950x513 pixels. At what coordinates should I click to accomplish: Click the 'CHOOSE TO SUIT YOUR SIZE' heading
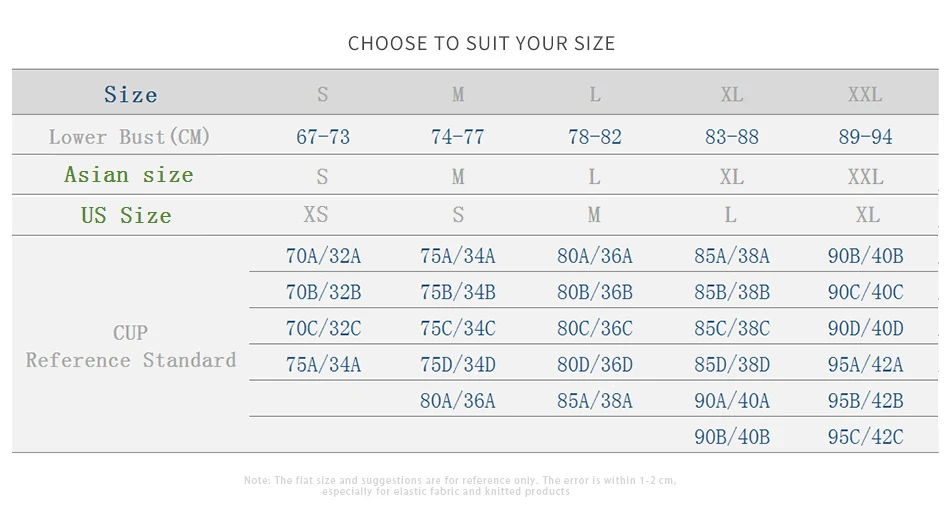(482, 44)
